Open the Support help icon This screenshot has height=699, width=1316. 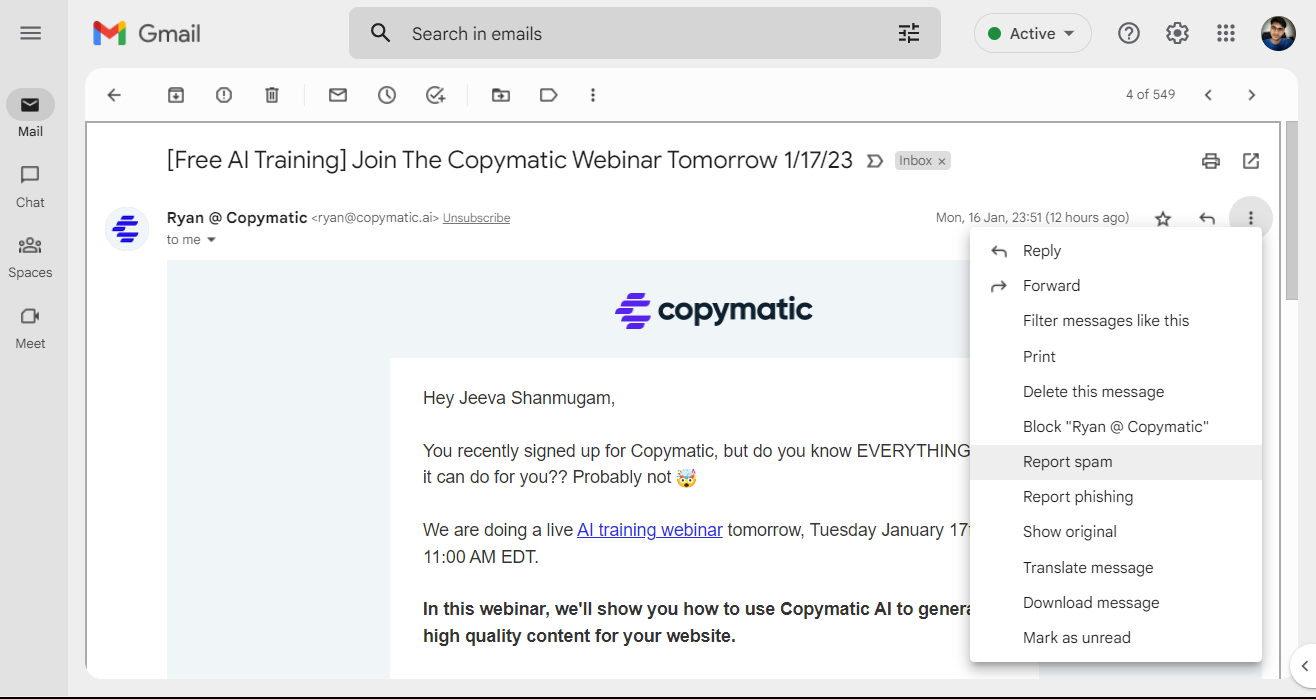point(1129,33)
